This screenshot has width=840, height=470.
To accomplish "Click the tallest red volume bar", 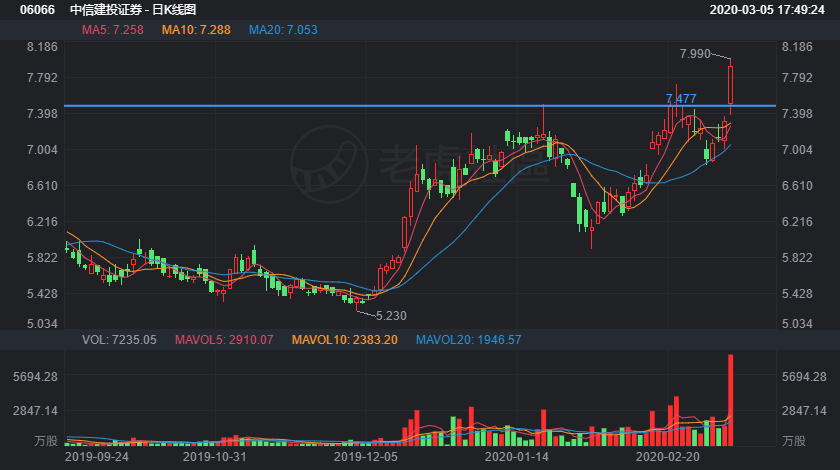I will (x=730, y=400).
